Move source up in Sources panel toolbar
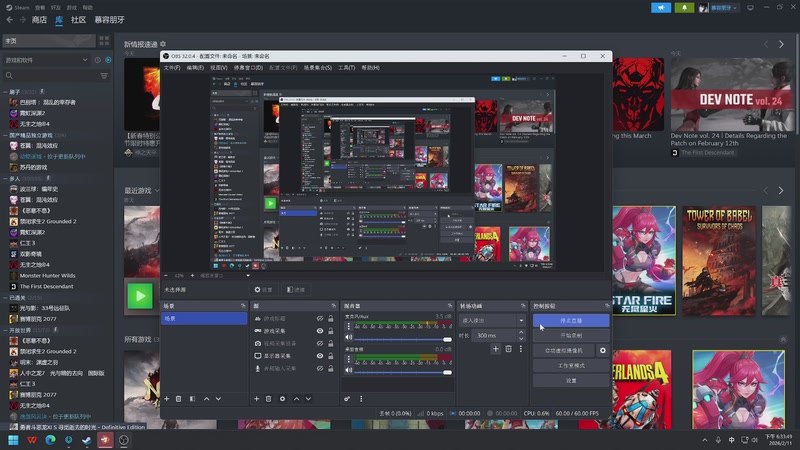 [x=296, y=398]
